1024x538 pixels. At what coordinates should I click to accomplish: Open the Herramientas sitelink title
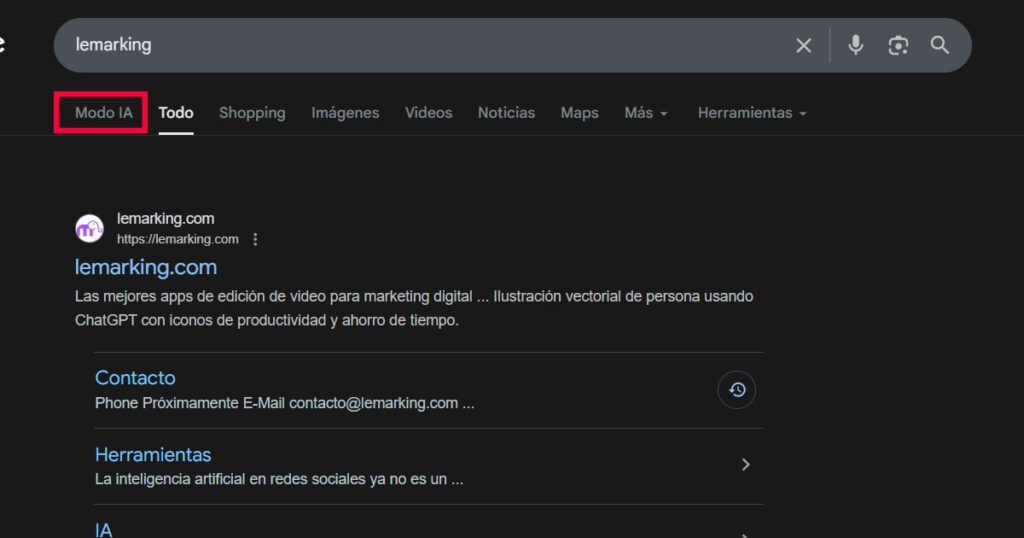pos(153,454)
